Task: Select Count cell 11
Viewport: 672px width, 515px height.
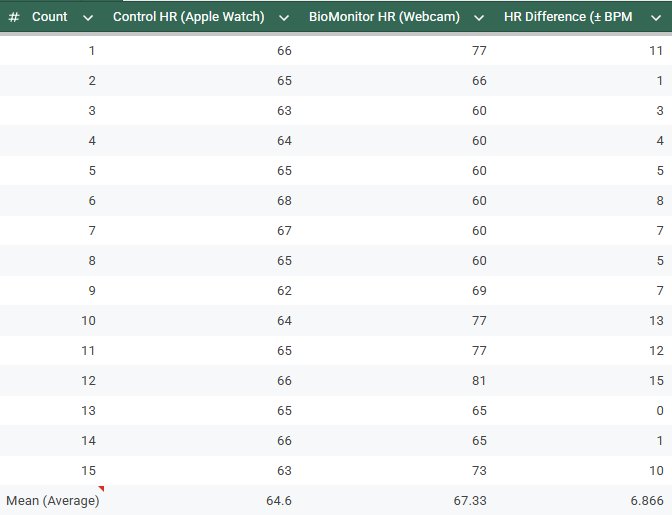Action: coord(88,350)
